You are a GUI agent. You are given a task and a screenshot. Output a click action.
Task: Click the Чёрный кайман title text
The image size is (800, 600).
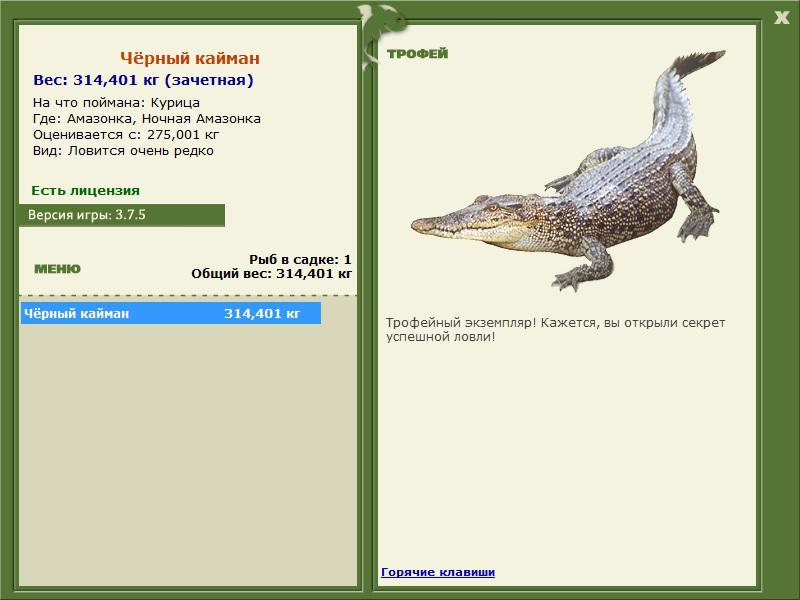(x=190, y=58)
